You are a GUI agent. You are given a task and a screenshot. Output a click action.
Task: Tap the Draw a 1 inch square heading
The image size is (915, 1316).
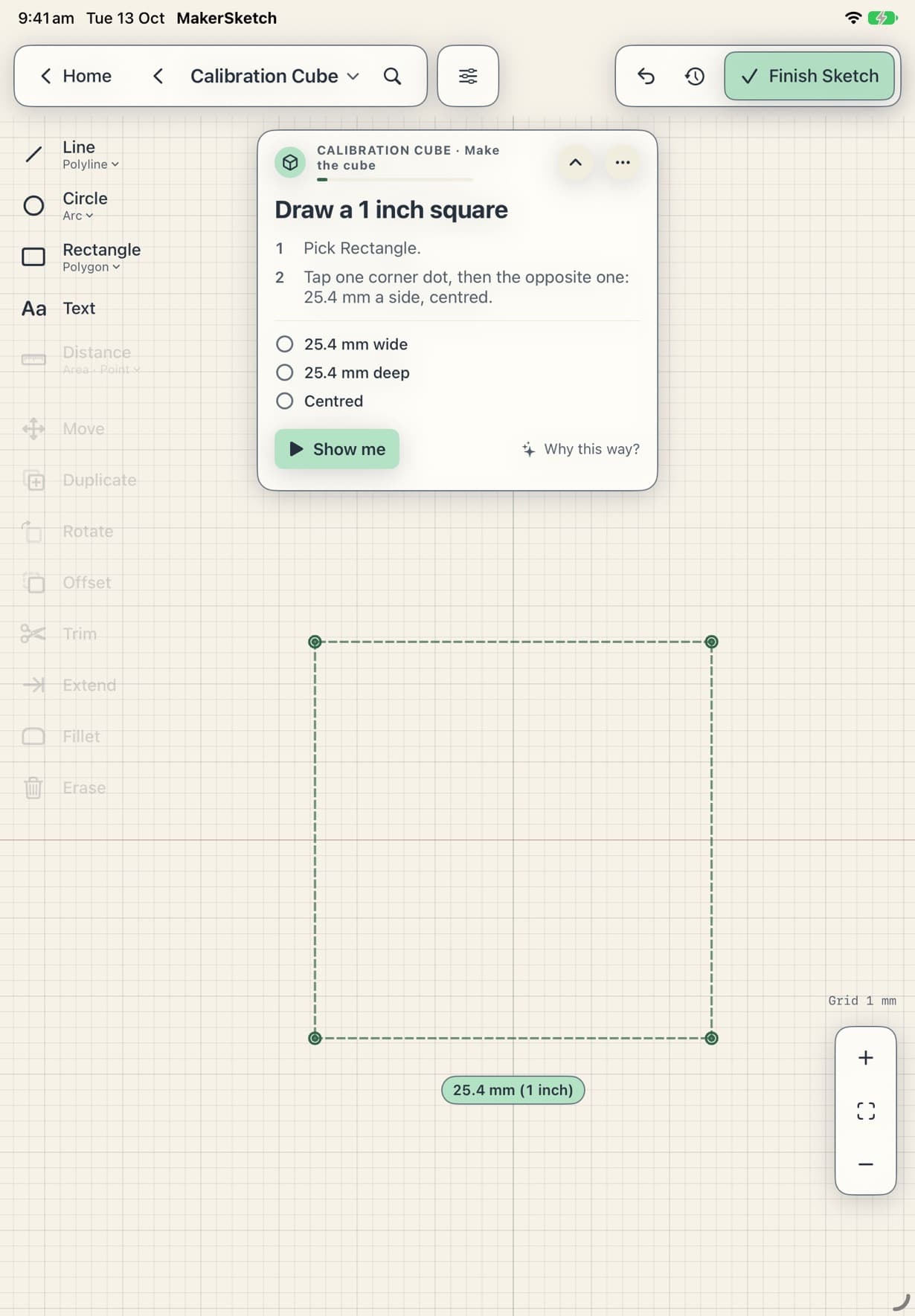[391, 210]
